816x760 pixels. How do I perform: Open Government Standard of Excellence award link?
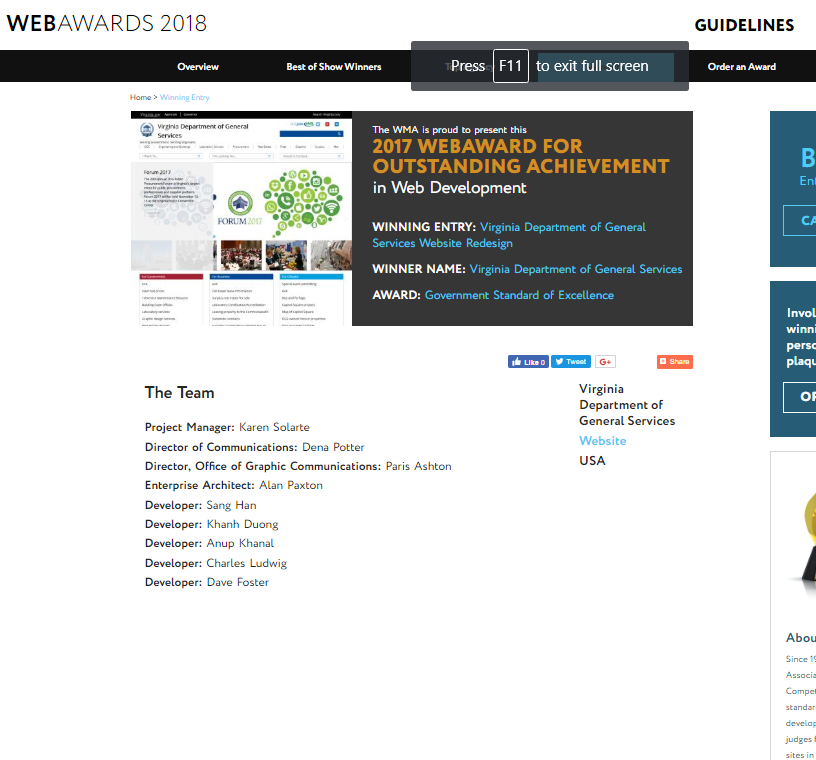tap(519, 295)
